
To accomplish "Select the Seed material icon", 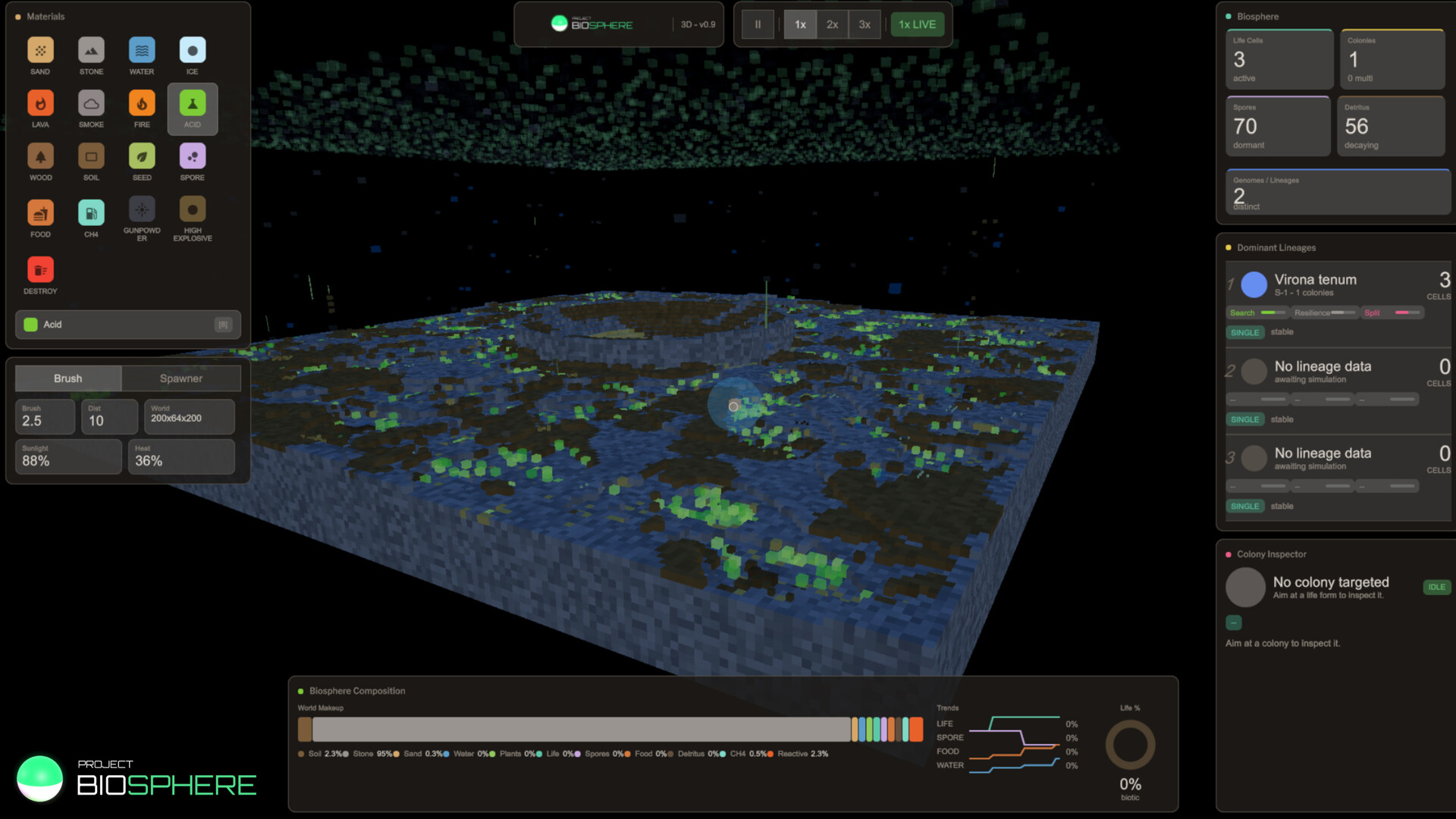I will (142, 157).
